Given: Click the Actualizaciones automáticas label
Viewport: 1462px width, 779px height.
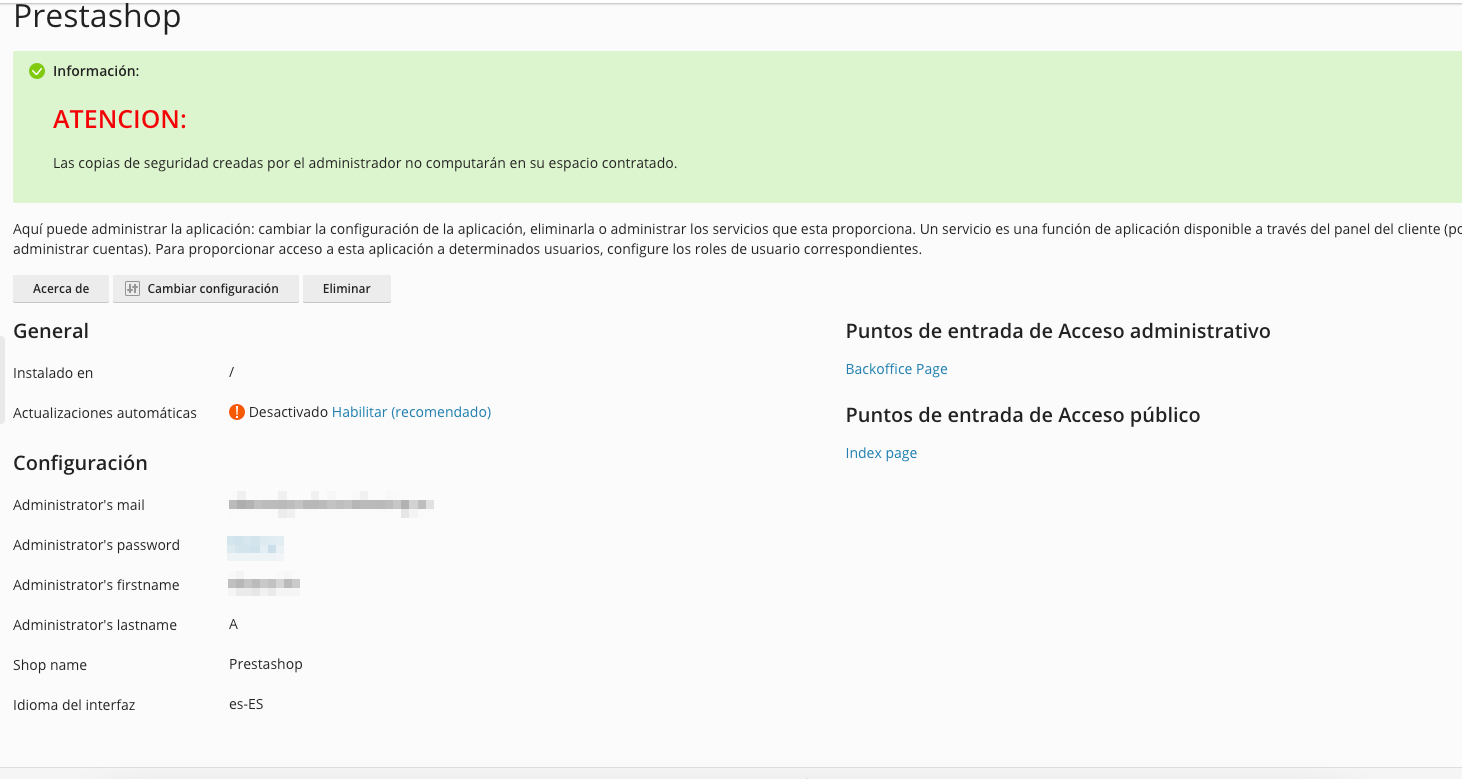Looking at the screenshot, I should [x=105, y=413].
